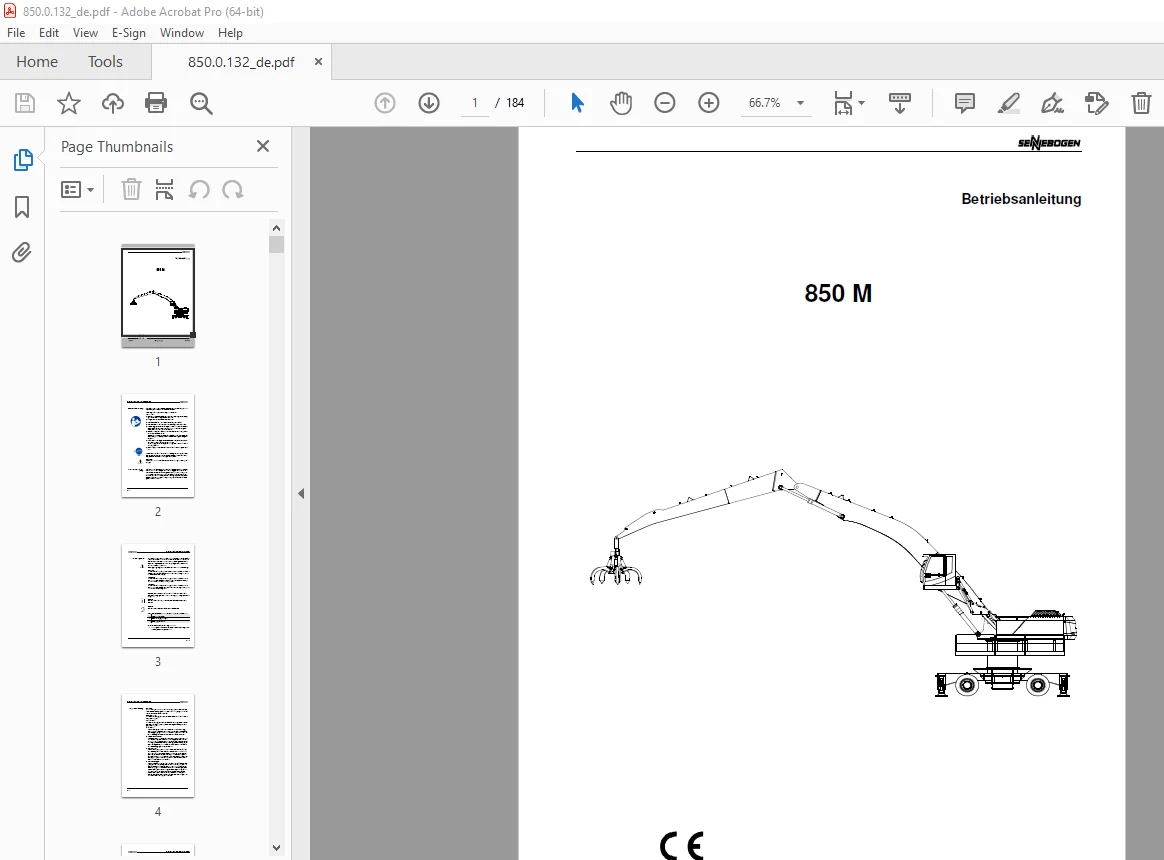The width and height of the screenshot is (1164, 860).
Task: Click the Save file icon
Action: click(24, 103)
